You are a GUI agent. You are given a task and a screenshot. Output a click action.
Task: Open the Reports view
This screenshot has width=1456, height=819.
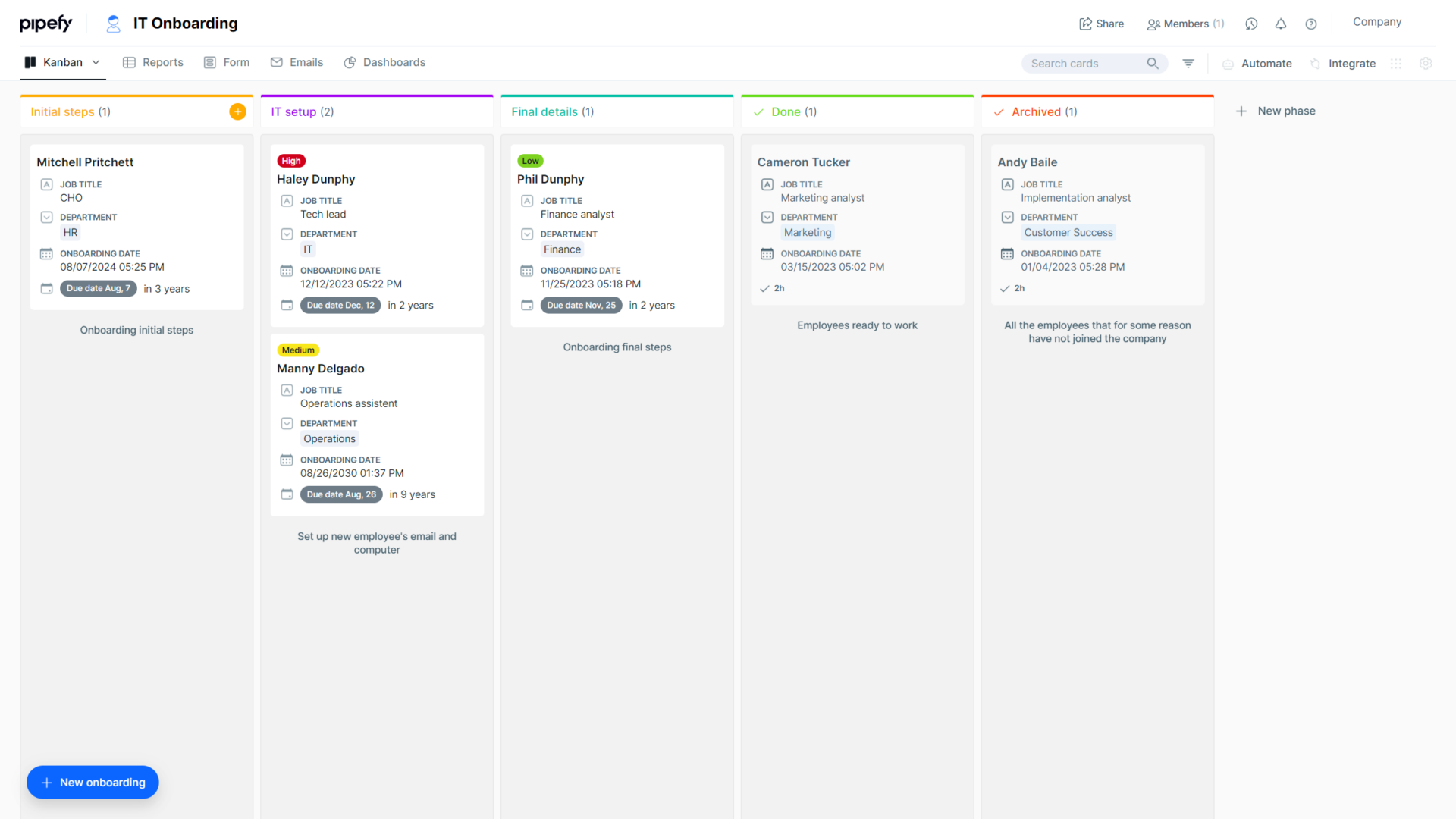click(x=152, y=62)
